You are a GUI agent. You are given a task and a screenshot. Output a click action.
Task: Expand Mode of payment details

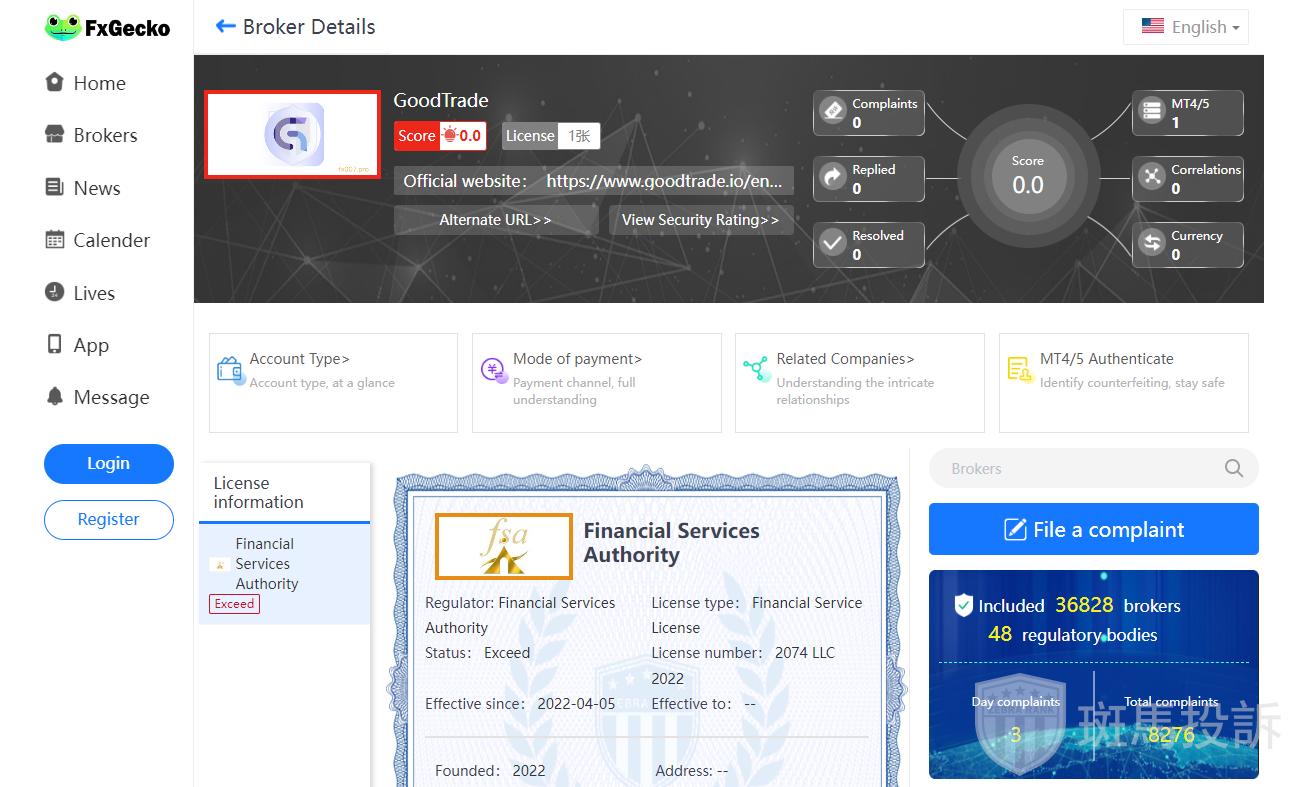click(577, 359)
